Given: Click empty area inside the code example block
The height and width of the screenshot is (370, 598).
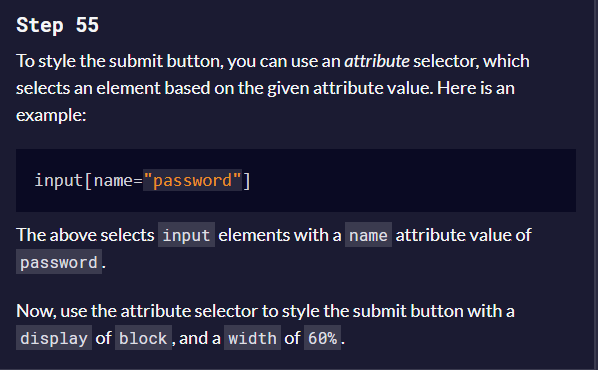Looking at the screenshot, I should pyautogui.click(x=412, y=180).
